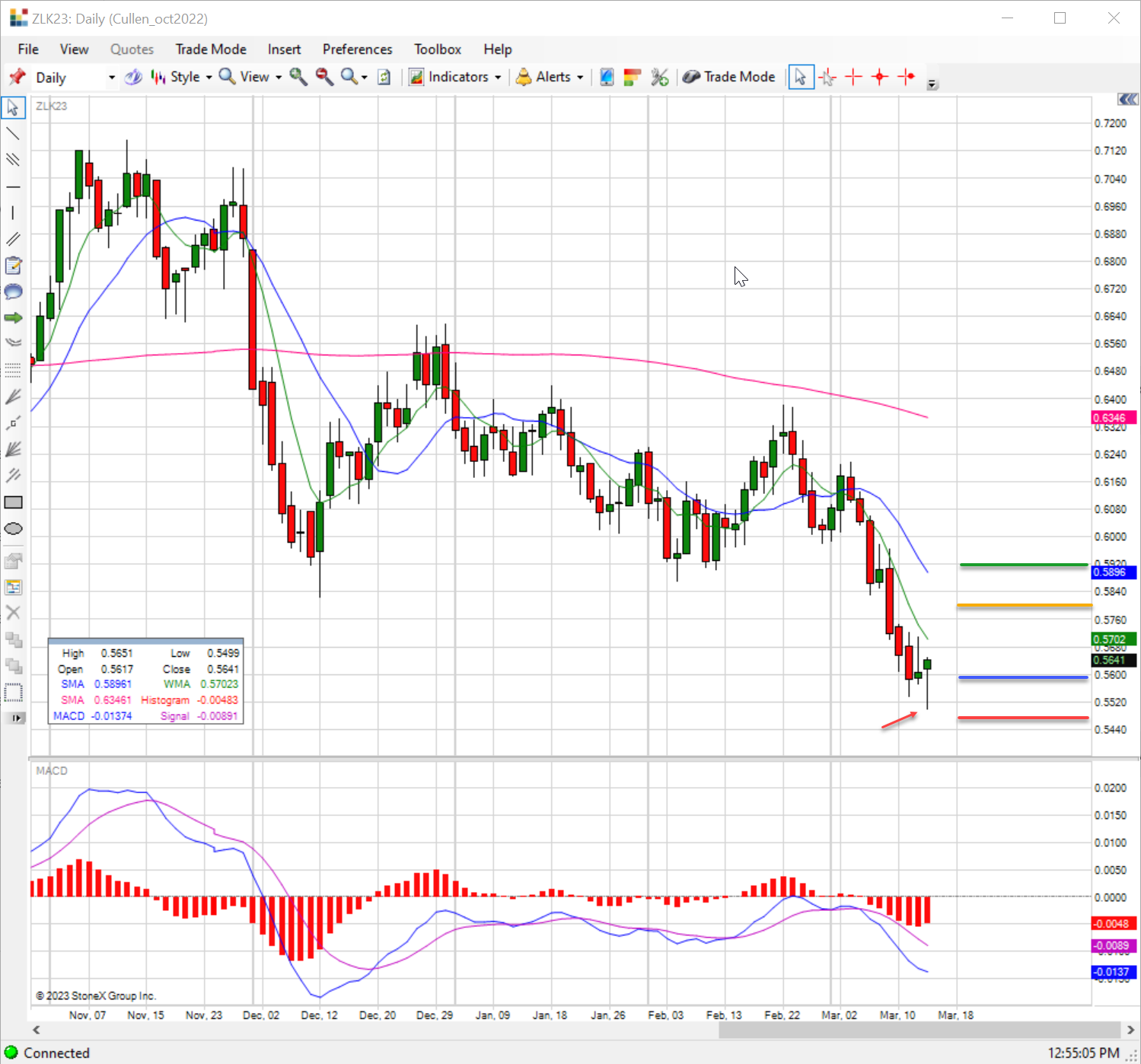1141x1064 pixels.
Task: Select the ellipse drawing tool
Action: pyautogui.click(x=13, y=529)
